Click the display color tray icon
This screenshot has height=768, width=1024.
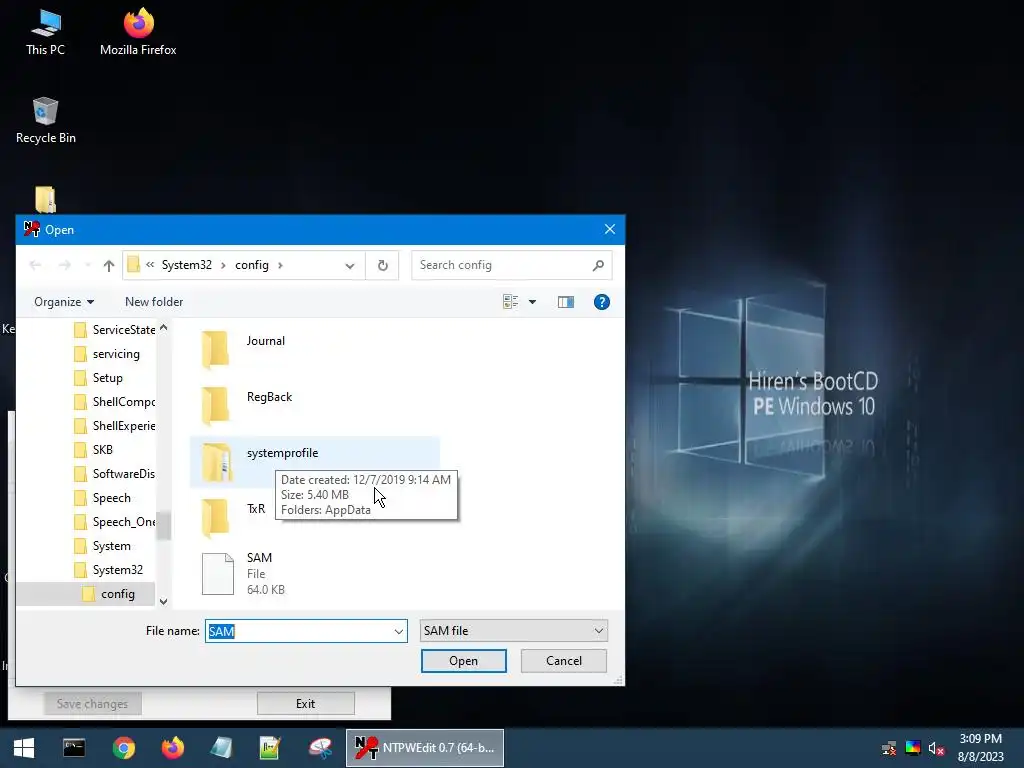coord(913,748)
